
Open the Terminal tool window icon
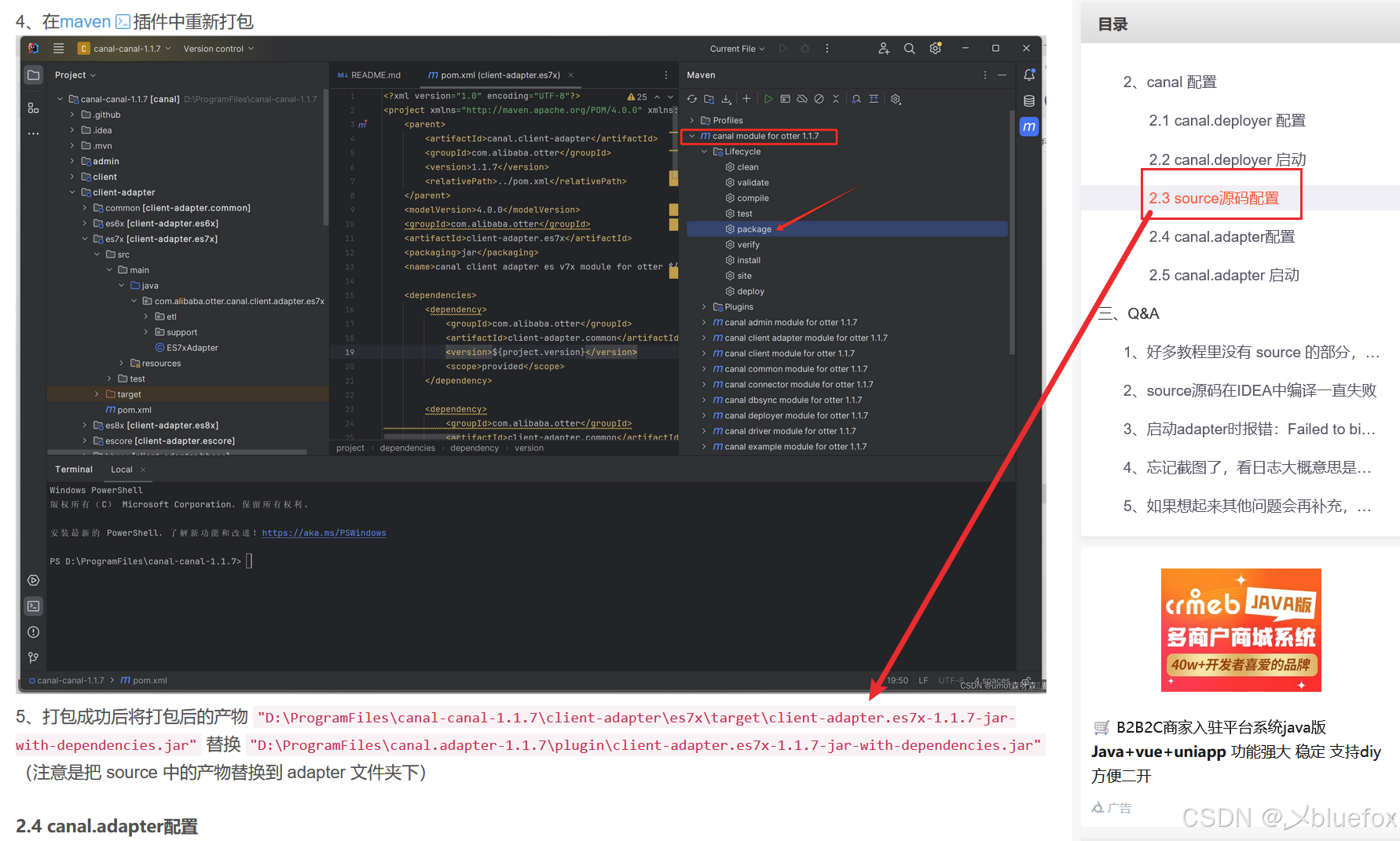point(33,606)
